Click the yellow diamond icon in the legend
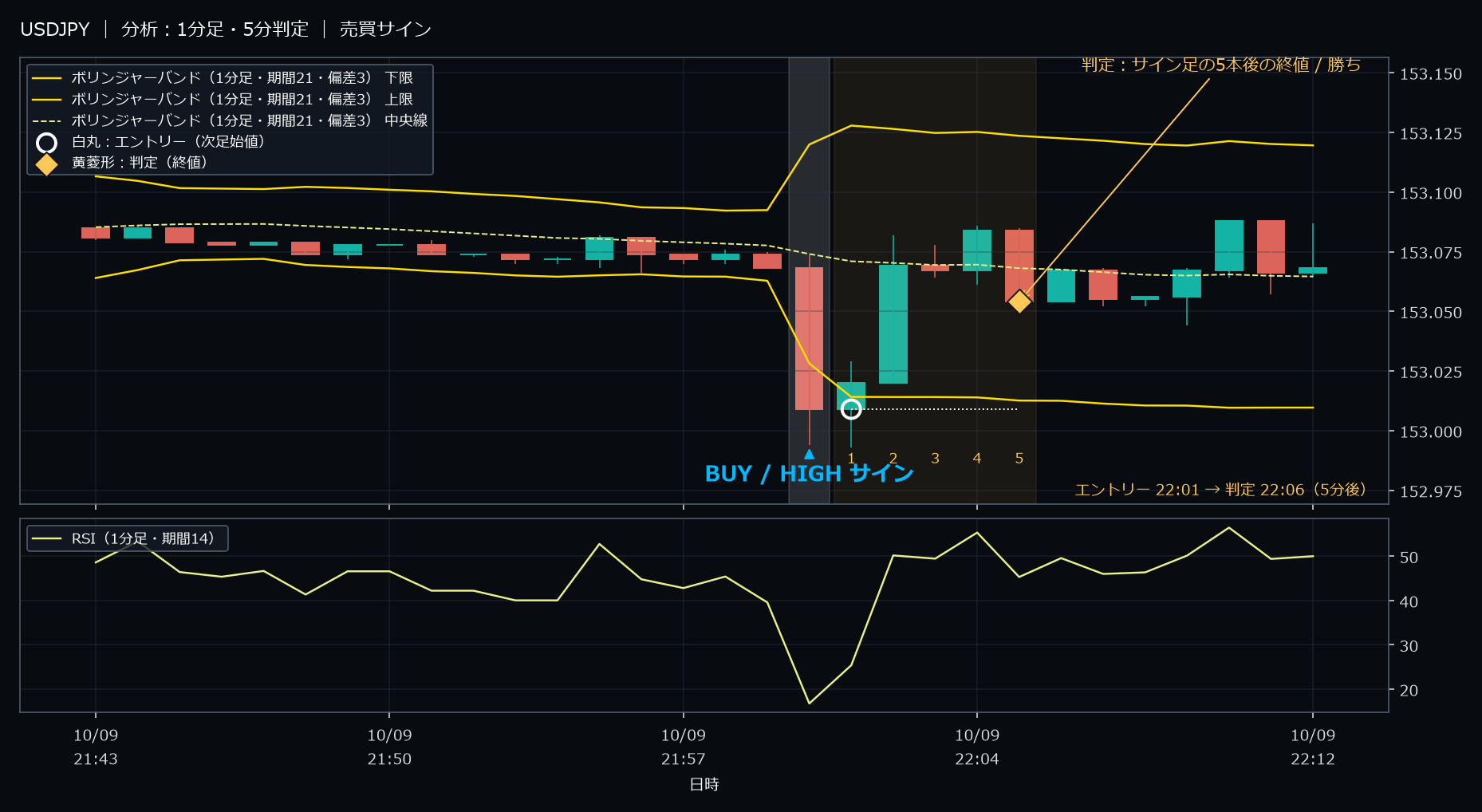 [x=47, y=164]
